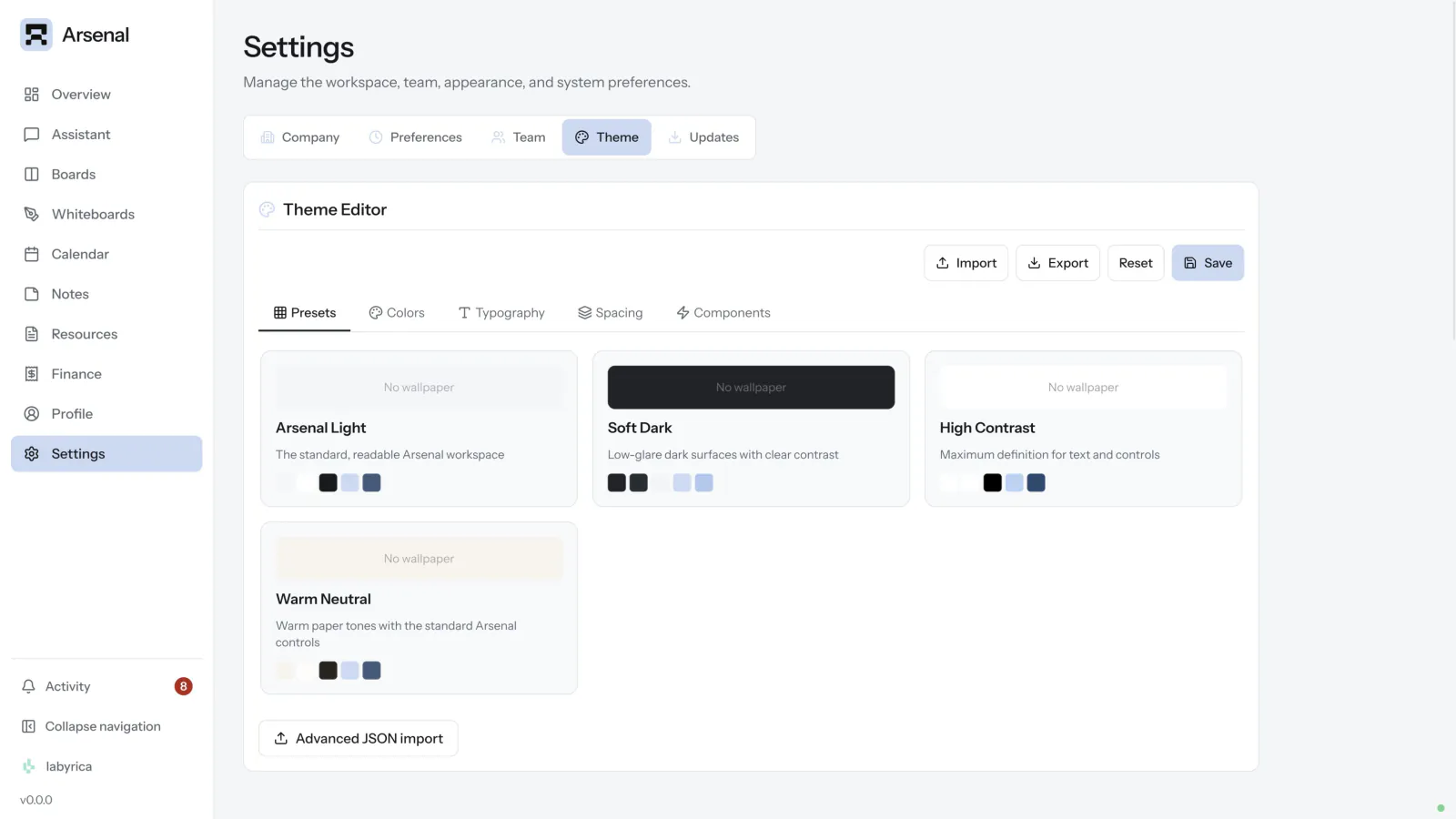Click the Arsenal logo icon
1456x819 pixels.
coord(36,35)
